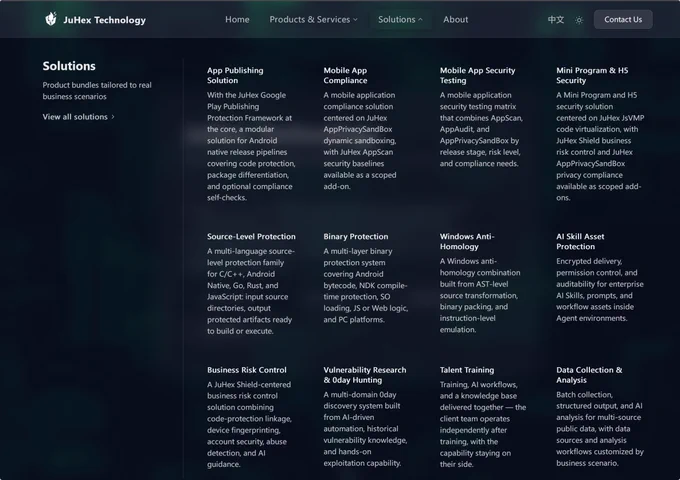Click description starting 'Batch collection, structured output'

point(600,429)
